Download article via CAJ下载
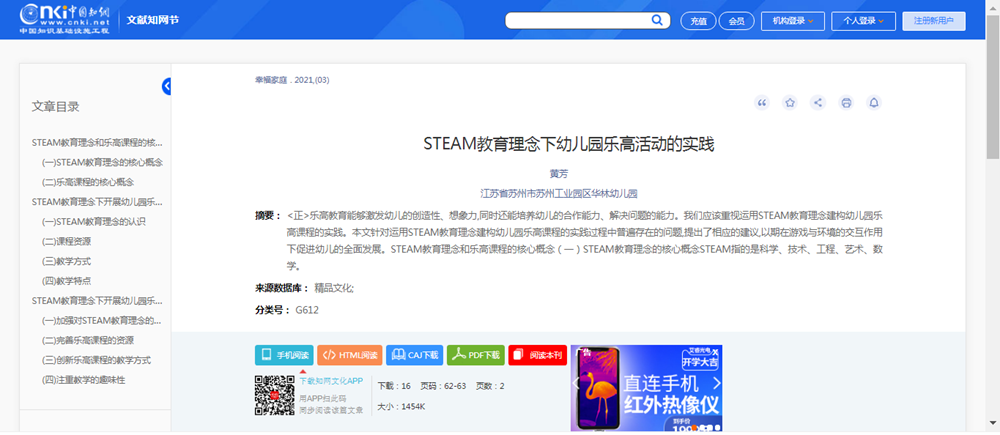Image resolution: width=1000 pixels, height=435 pixels. [414, 355]
